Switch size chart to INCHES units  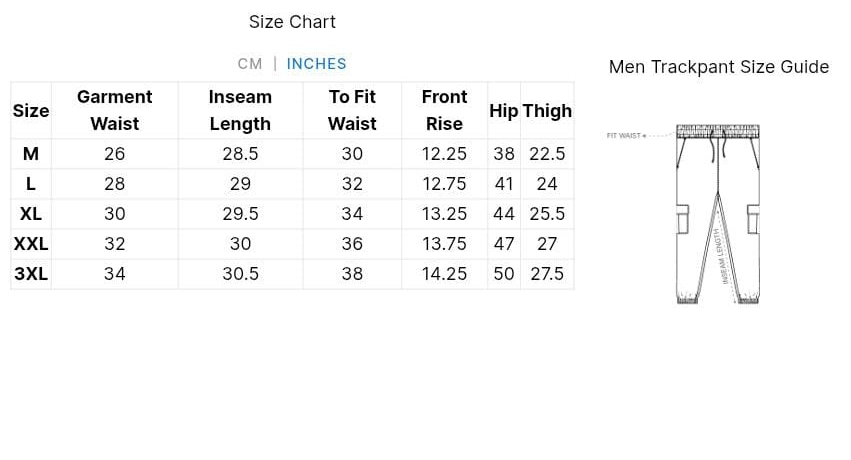click(316, 64)
